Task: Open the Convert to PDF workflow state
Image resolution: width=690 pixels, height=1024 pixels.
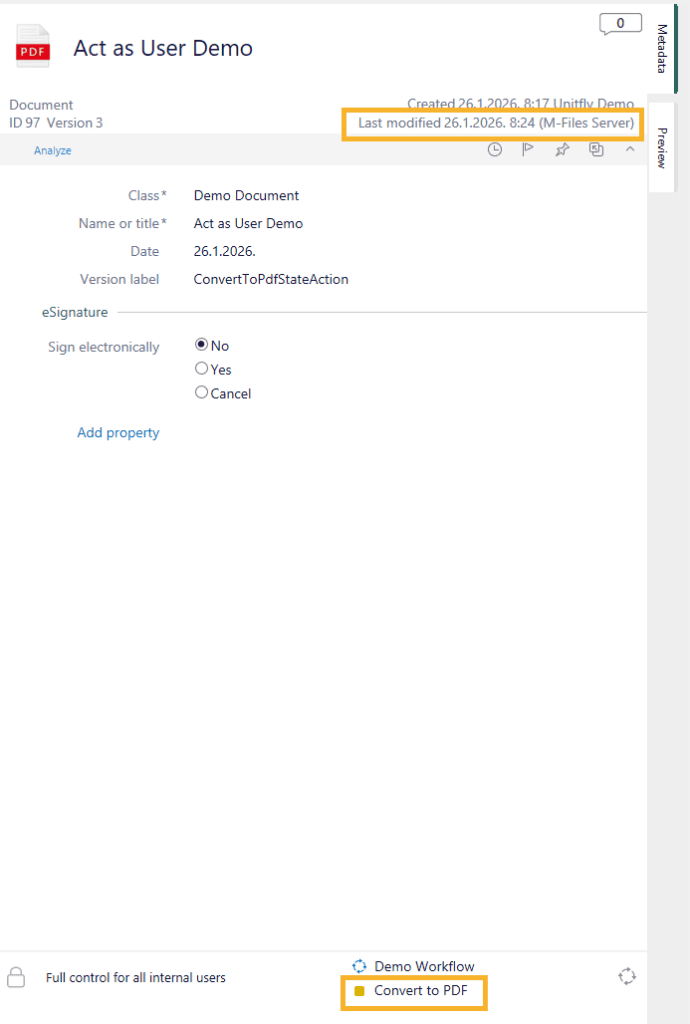Action: coord(419,991)
